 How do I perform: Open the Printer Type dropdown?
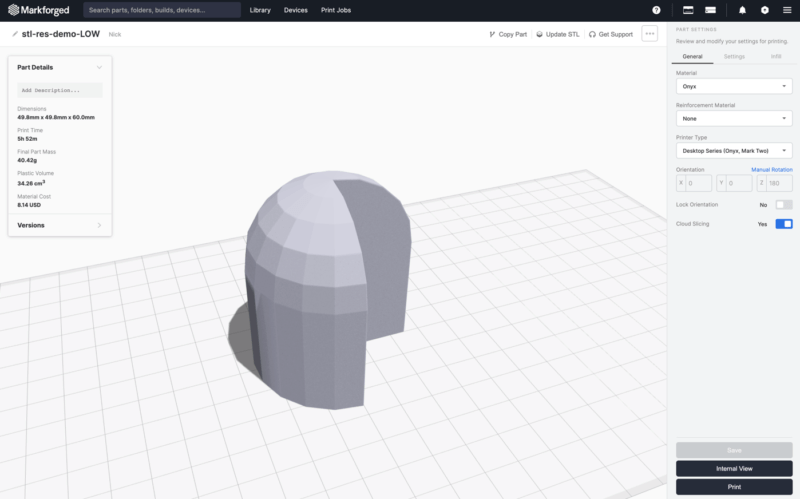[x=734, y=150]
